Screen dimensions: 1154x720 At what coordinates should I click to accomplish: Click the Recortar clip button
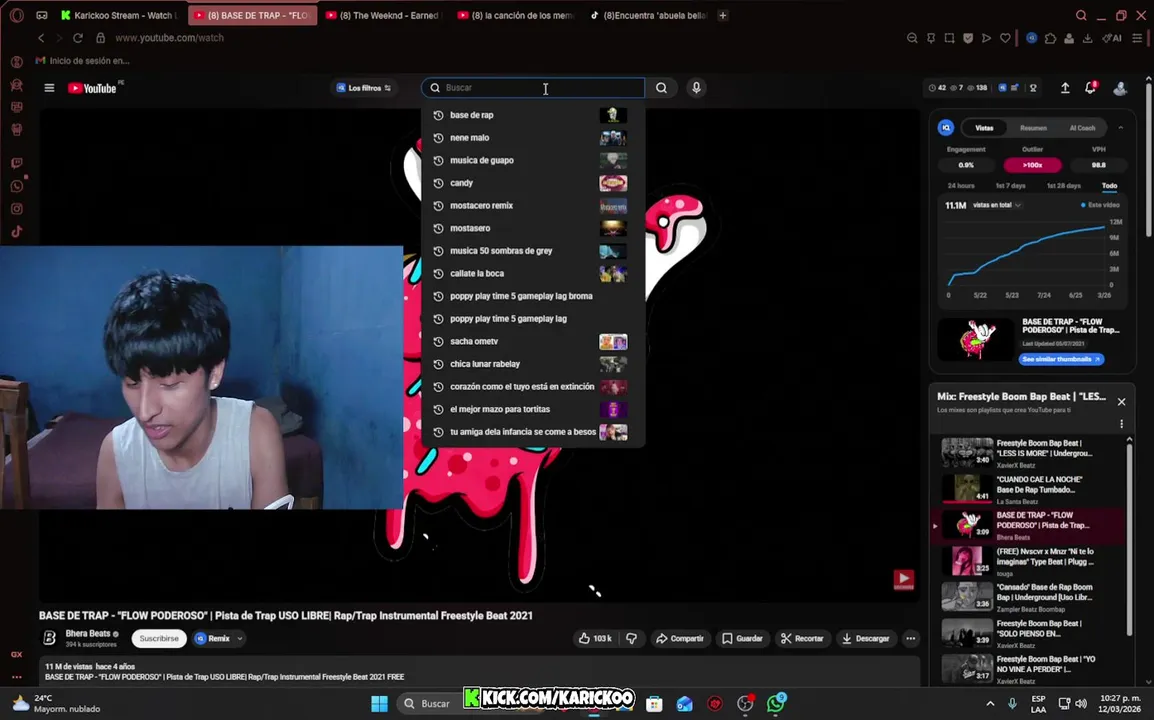pyautogui.click(x=802, y=638)
